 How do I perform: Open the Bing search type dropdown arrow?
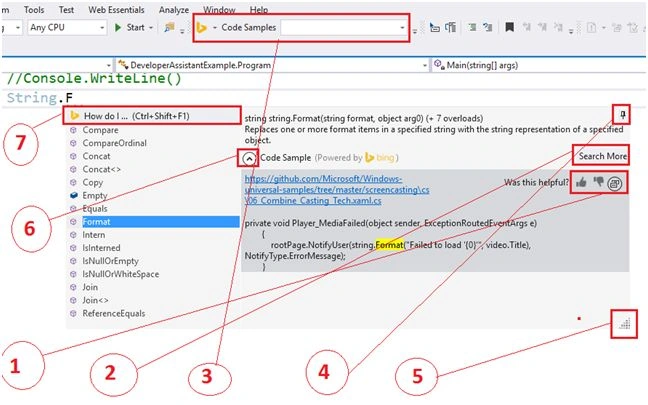click(x=214, y=28)
